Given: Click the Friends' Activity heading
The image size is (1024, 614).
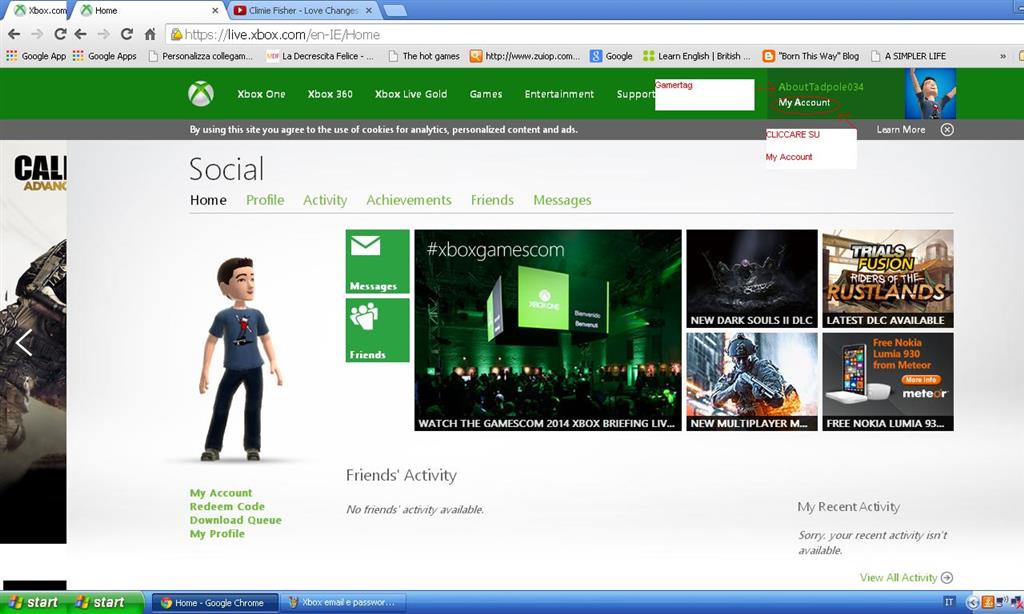Looking at the screenshot, I should coord(401,475).
